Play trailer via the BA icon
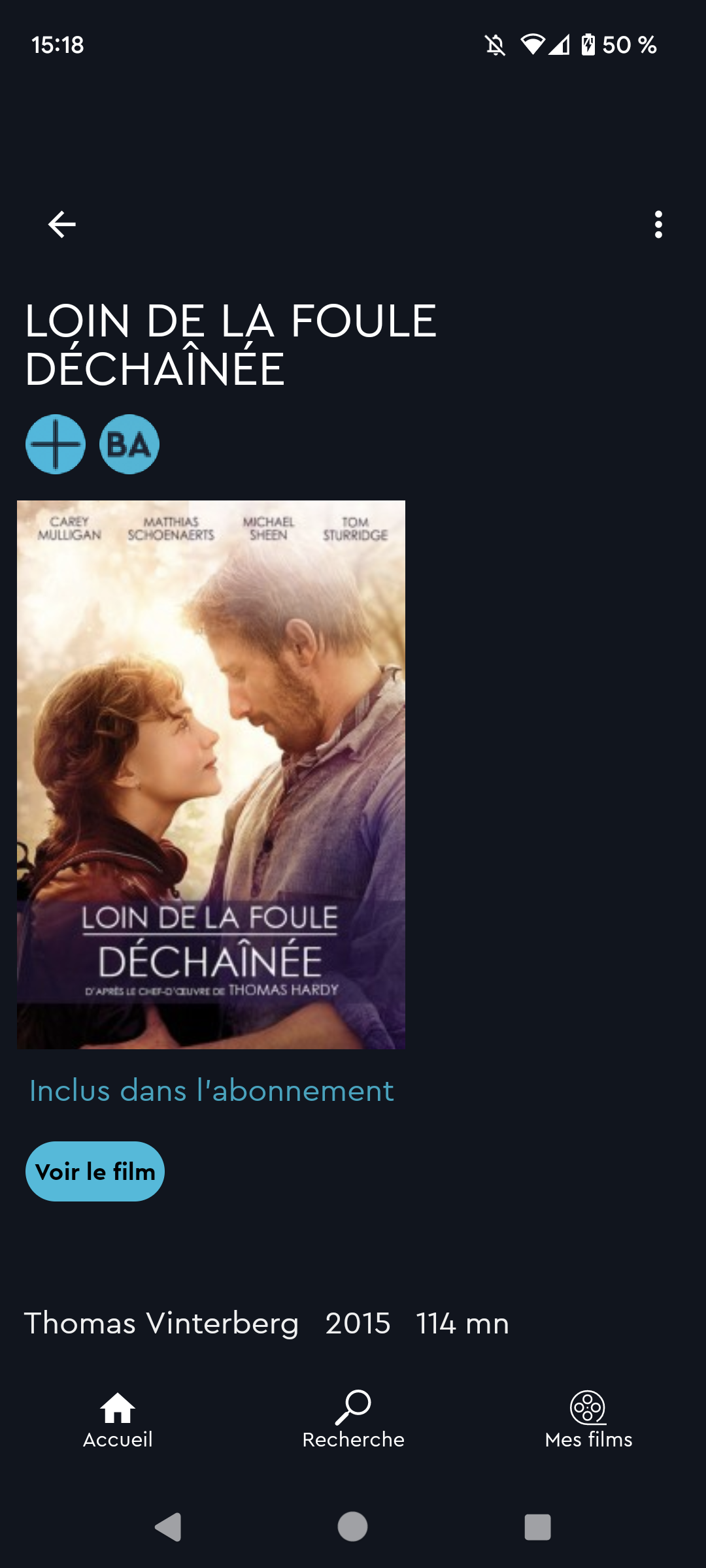 click(129, 444)
